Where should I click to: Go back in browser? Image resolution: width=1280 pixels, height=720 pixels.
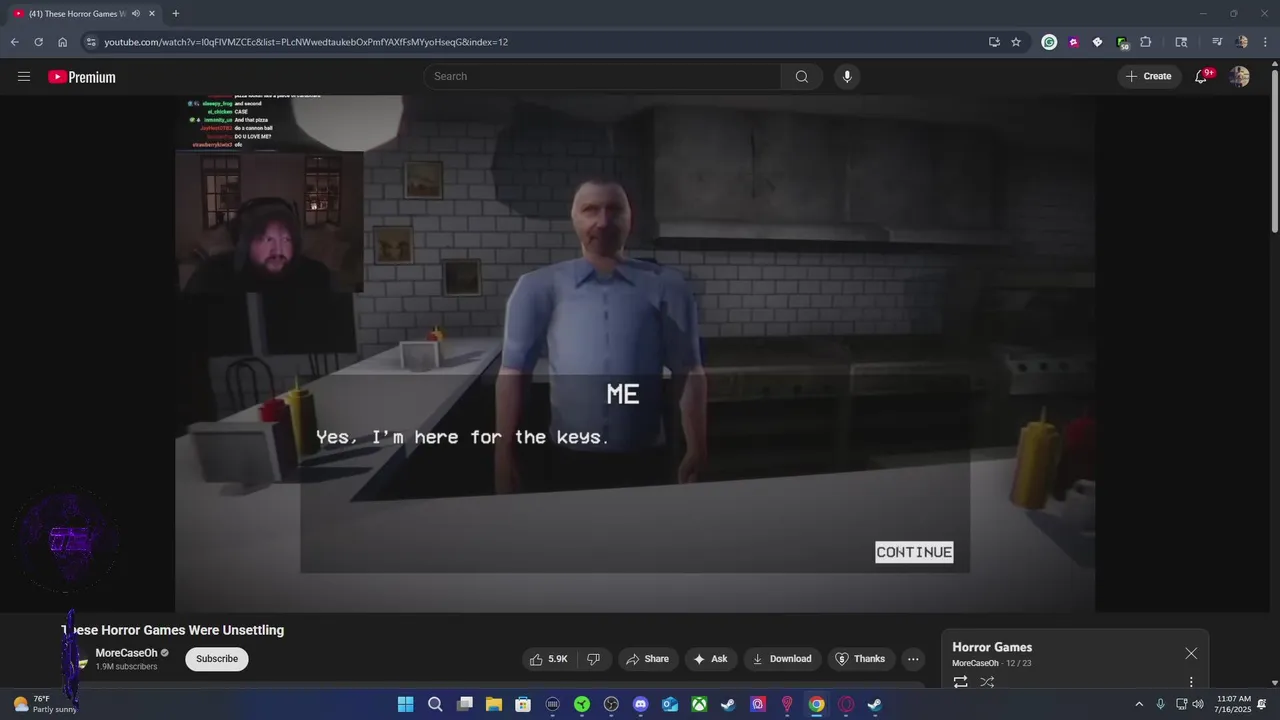[14, 42]
